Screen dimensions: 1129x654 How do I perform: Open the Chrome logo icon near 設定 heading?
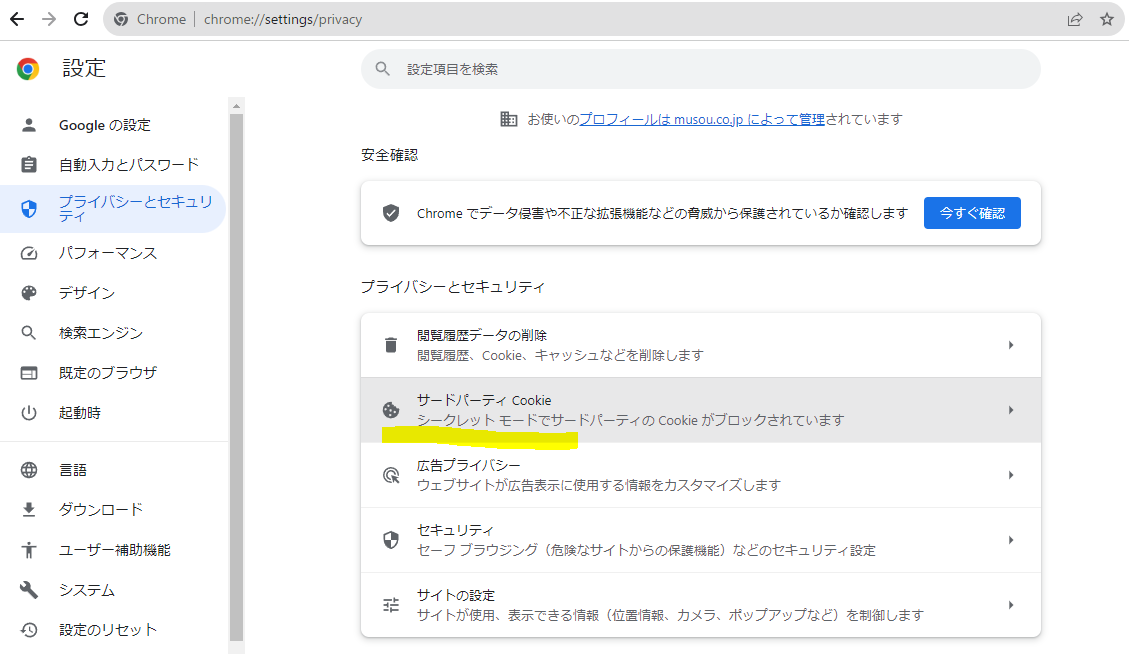(x=27, y=68)
